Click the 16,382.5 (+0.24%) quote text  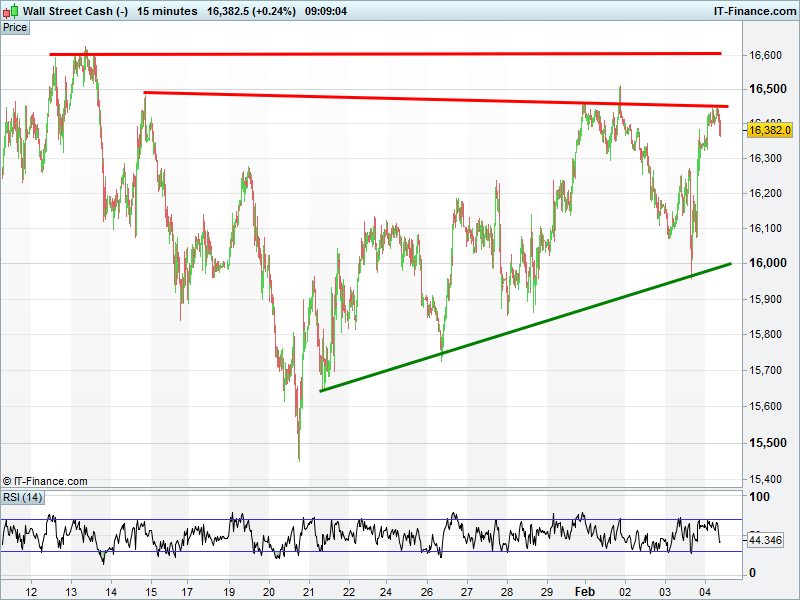pos(252,11)
